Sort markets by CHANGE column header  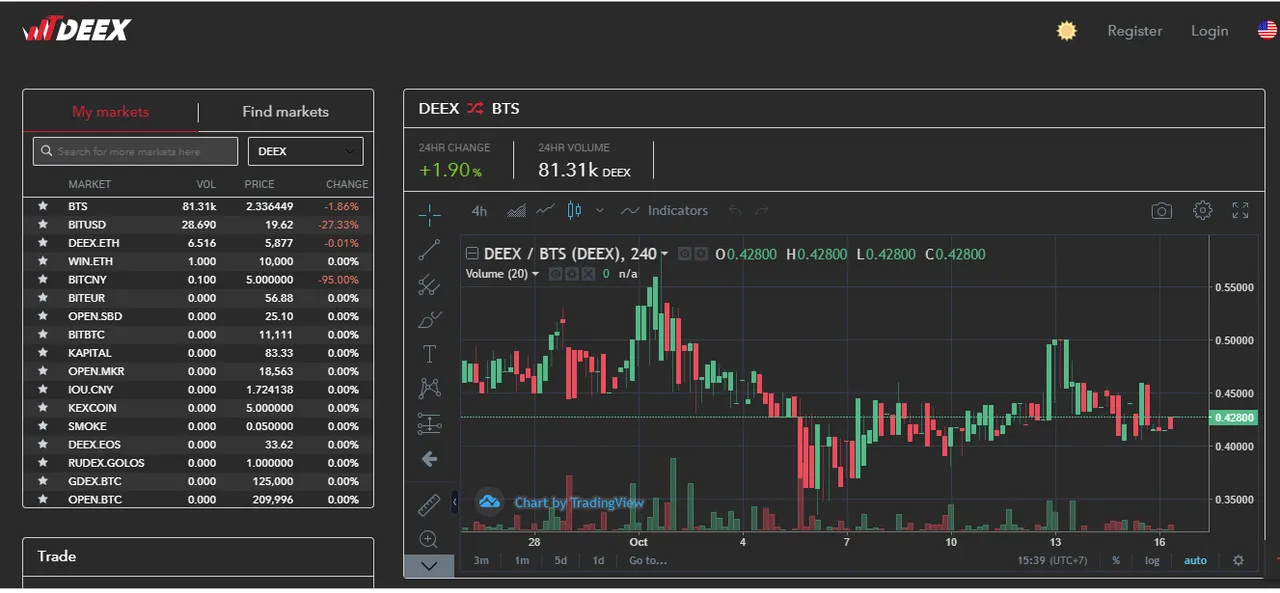[347, 184]
